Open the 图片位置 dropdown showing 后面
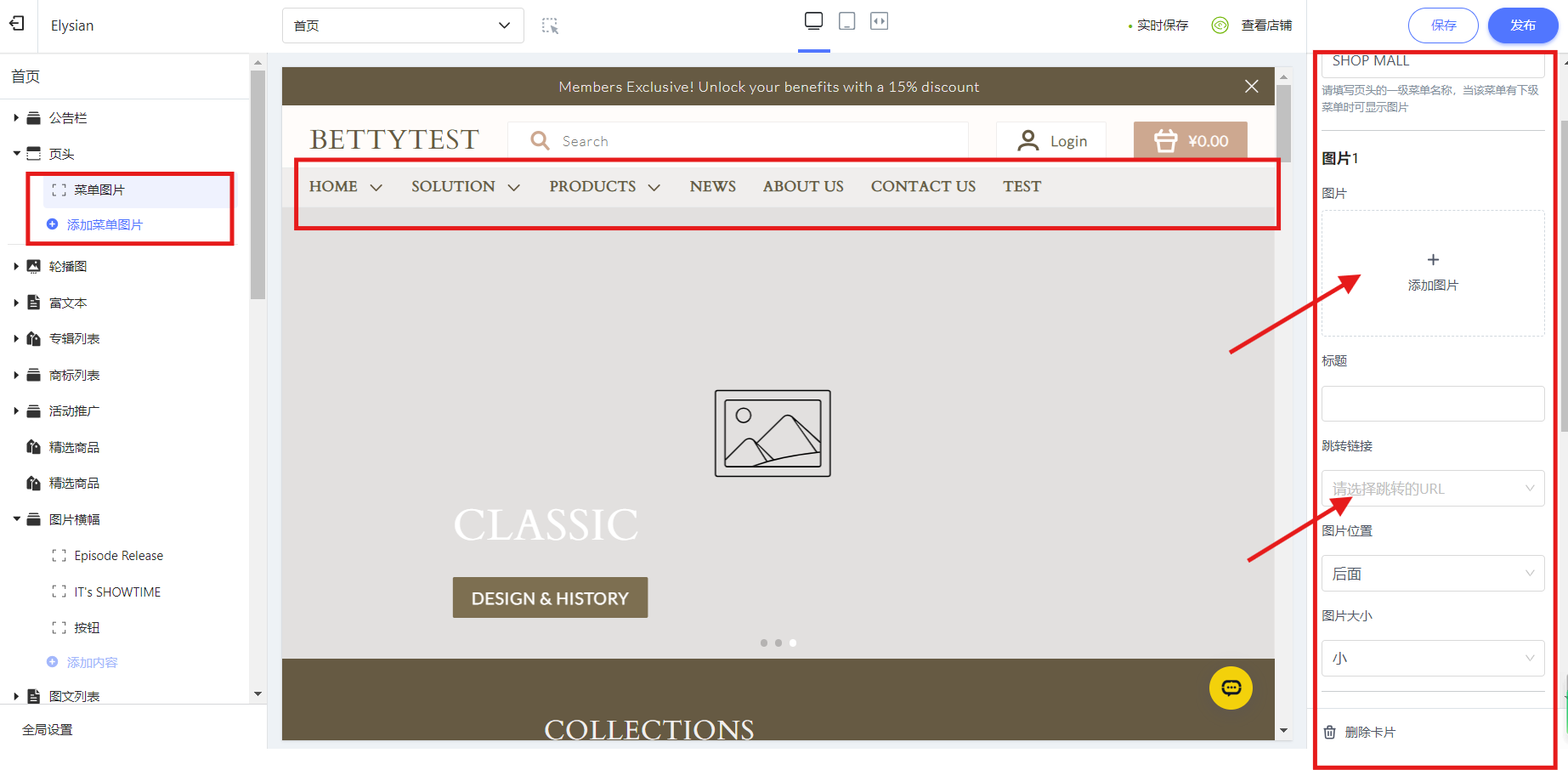The height and width of the screenshot is (770, 1568). click(x=1432, y=574)
